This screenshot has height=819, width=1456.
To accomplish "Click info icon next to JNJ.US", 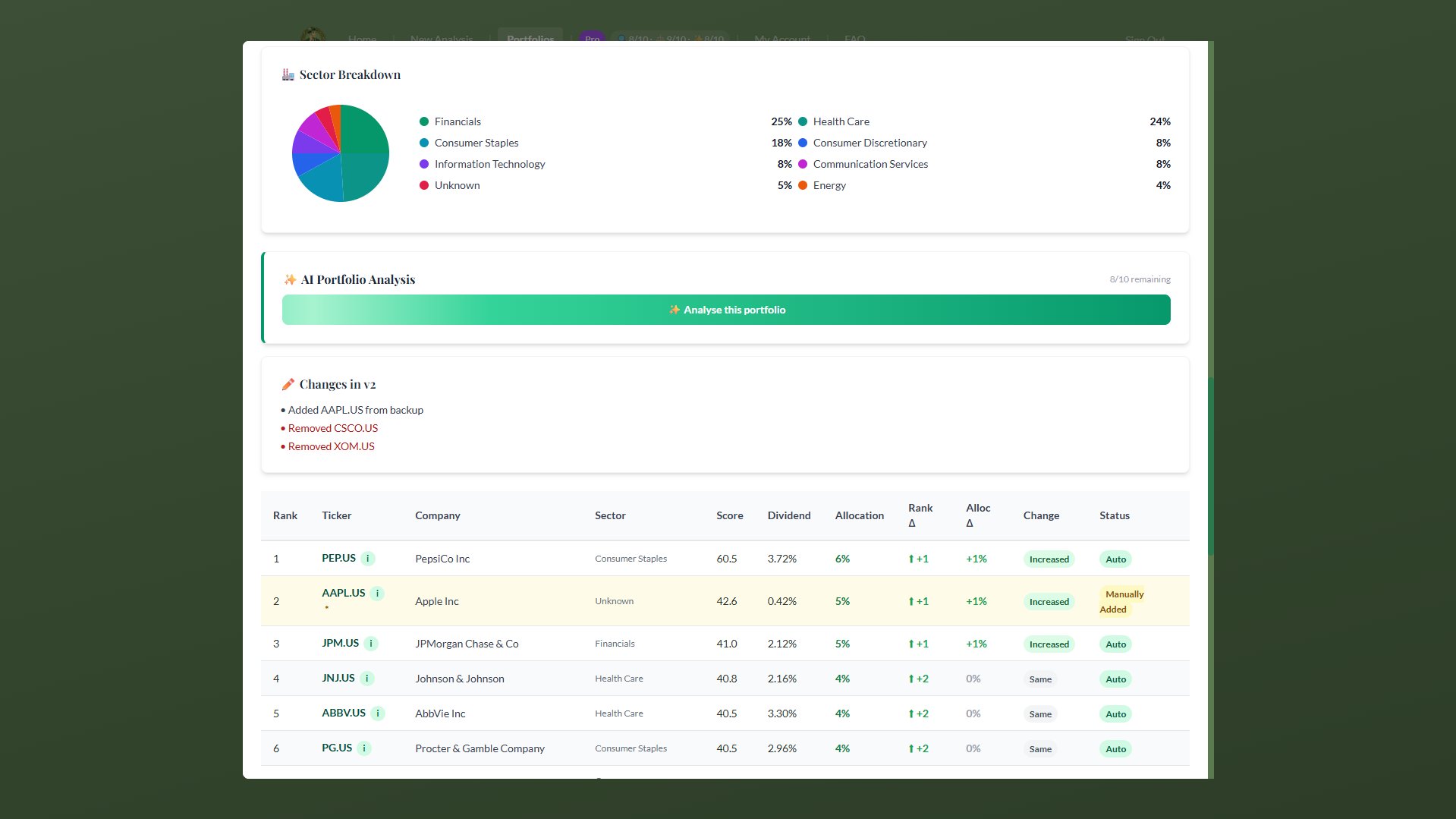I will (368, 678).
